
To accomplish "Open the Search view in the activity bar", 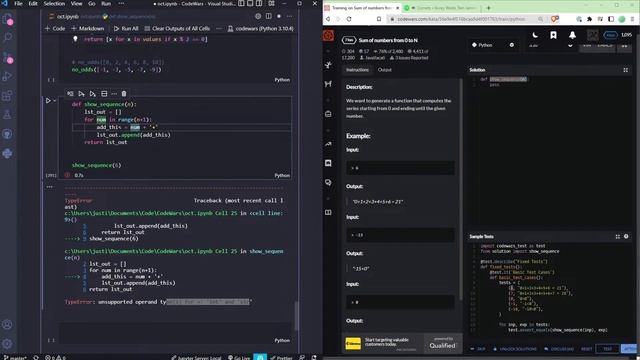I will pyautogui.click(x=7, y=37).
